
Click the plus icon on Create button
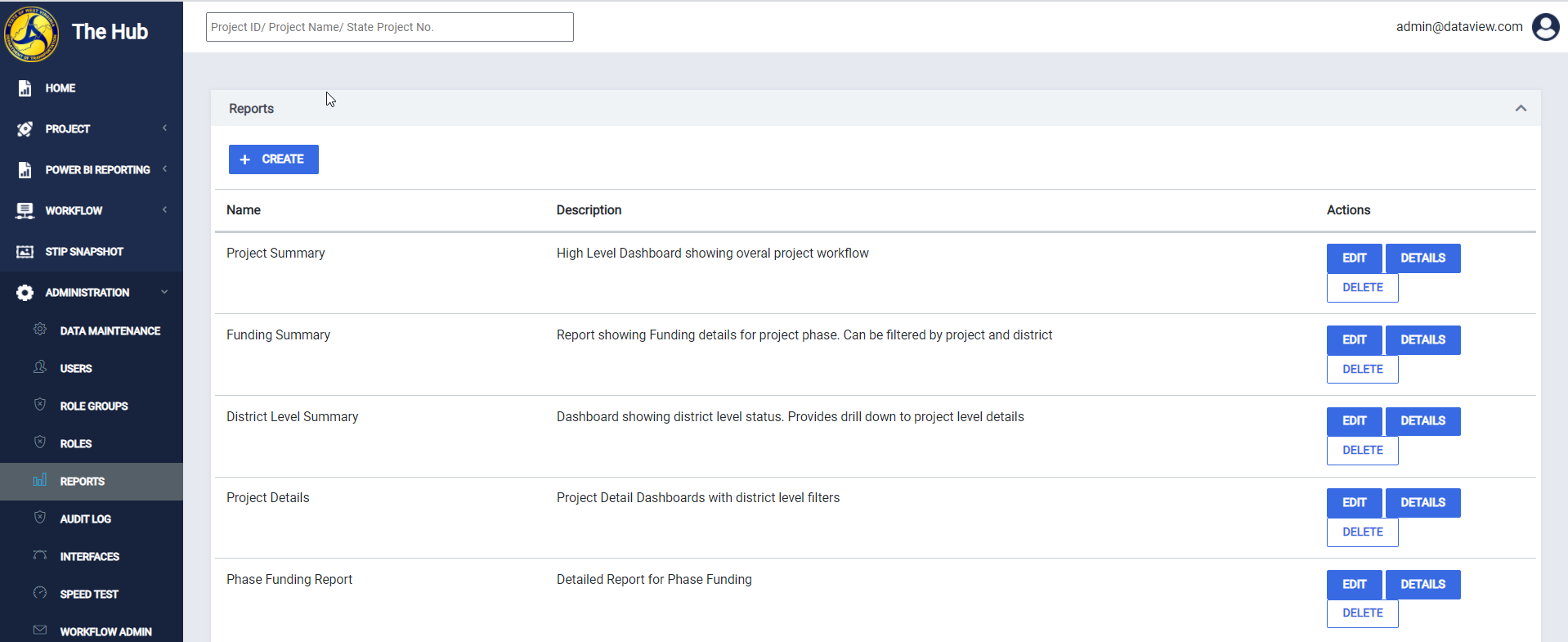coord(244,159)
